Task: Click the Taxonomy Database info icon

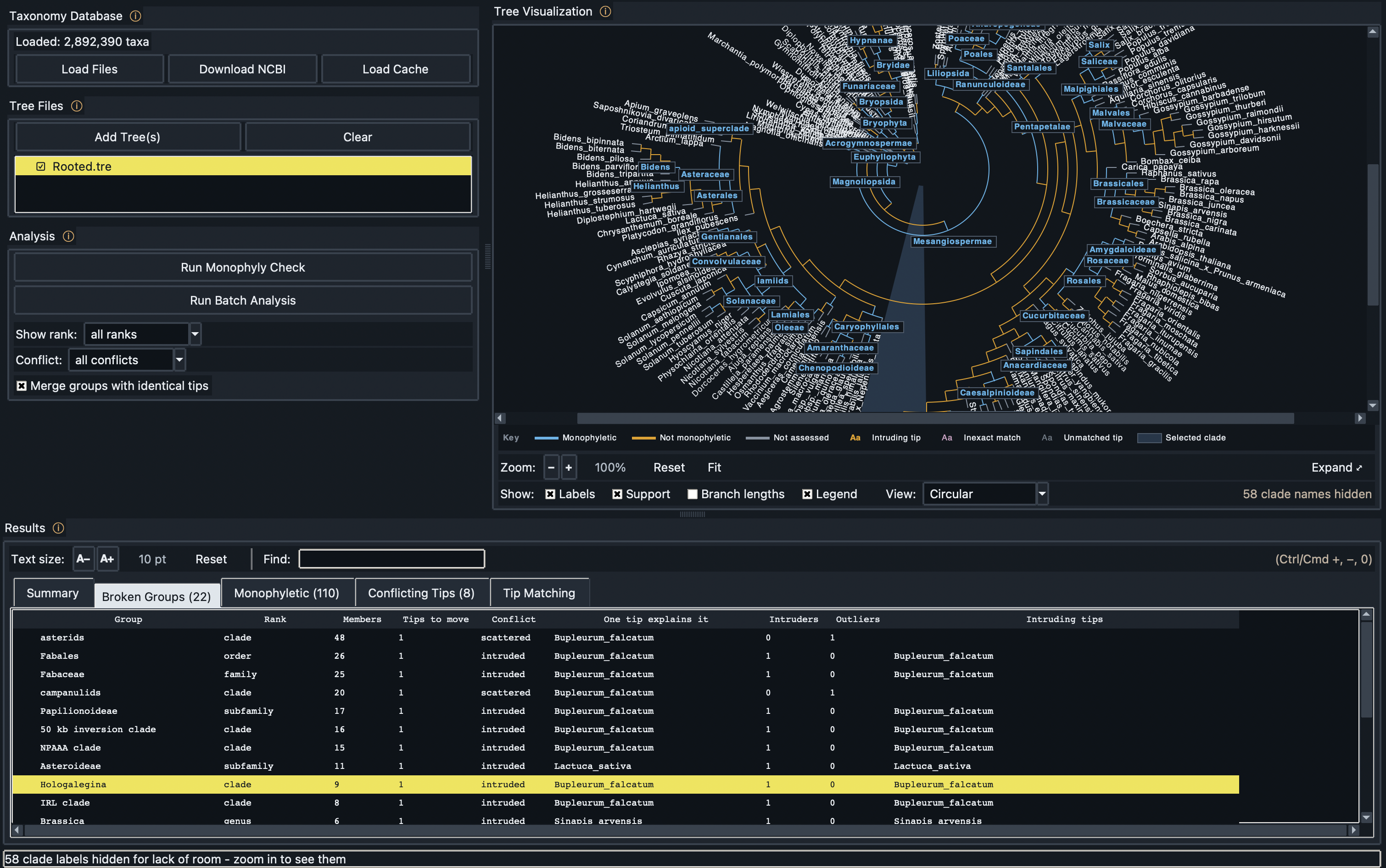Action: (x=135, y=16)
